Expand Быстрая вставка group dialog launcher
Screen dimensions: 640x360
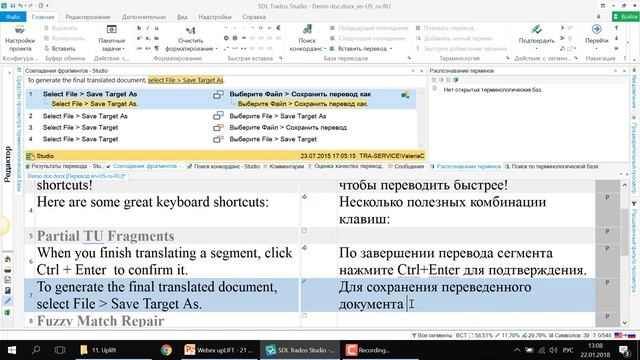point(281,58)
